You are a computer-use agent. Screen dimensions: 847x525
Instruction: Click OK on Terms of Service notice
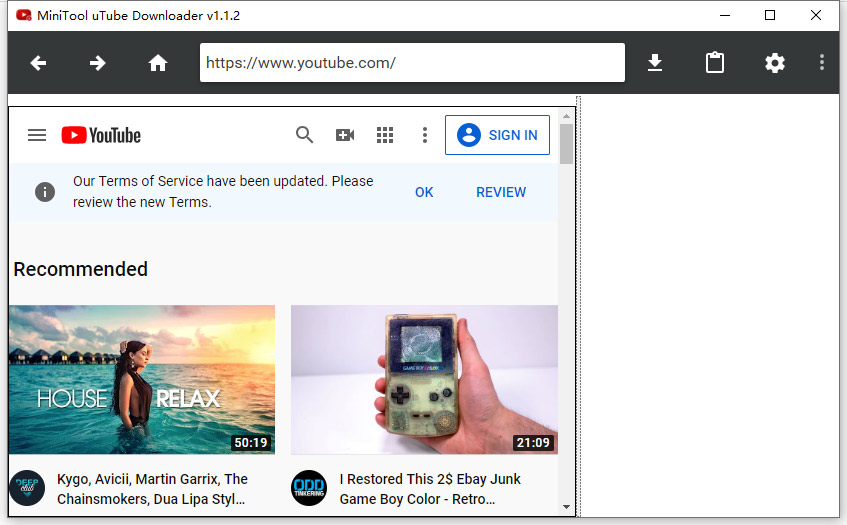click(424, 192)
